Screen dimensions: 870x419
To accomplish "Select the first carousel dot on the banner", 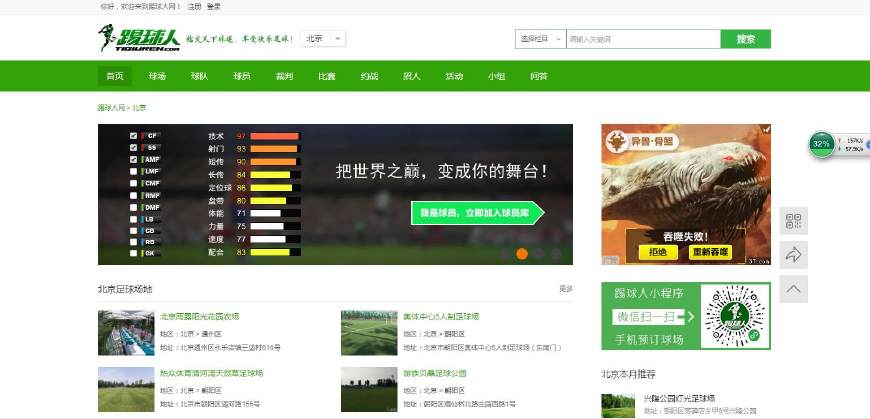I will (x=505, y=254).
